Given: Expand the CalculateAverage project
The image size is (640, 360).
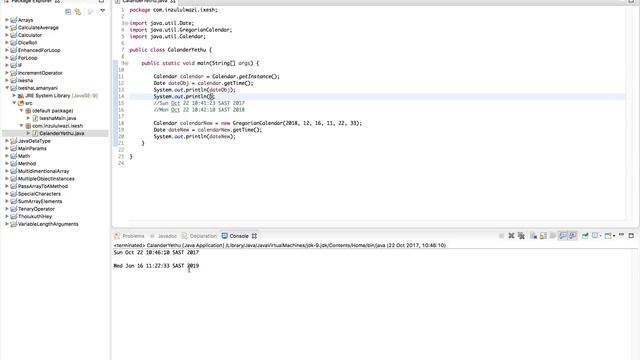Looking at the screenshot, I should 7,27.
